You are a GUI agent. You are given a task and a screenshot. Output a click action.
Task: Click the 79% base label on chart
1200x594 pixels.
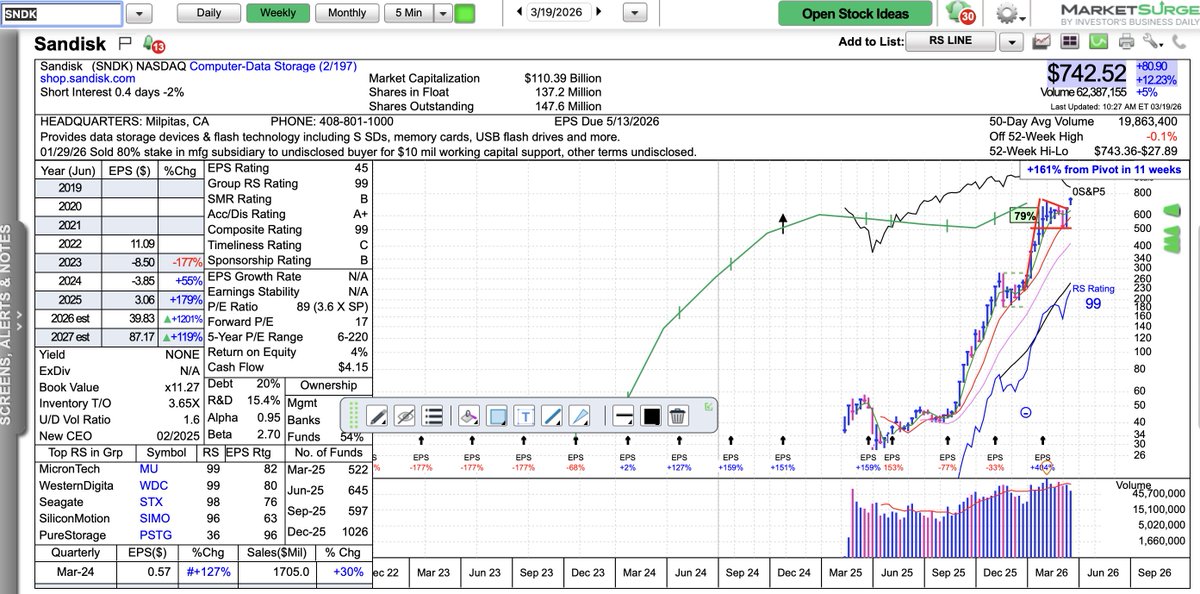[1024, 215]
